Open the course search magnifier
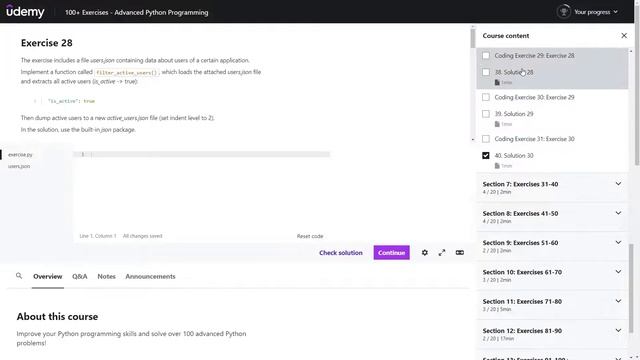Viewport: 640px width, 360px height. [19, 276]
